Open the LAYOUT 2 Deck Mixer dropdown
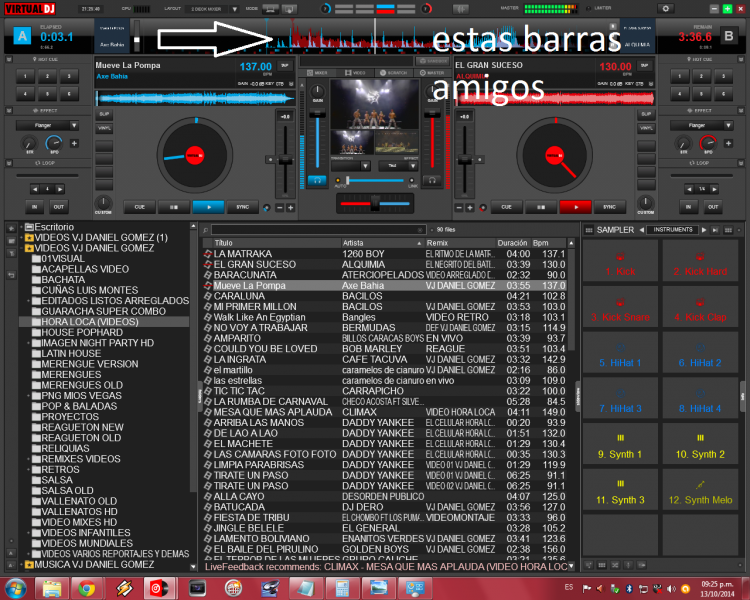 click(x=234, y=9)
